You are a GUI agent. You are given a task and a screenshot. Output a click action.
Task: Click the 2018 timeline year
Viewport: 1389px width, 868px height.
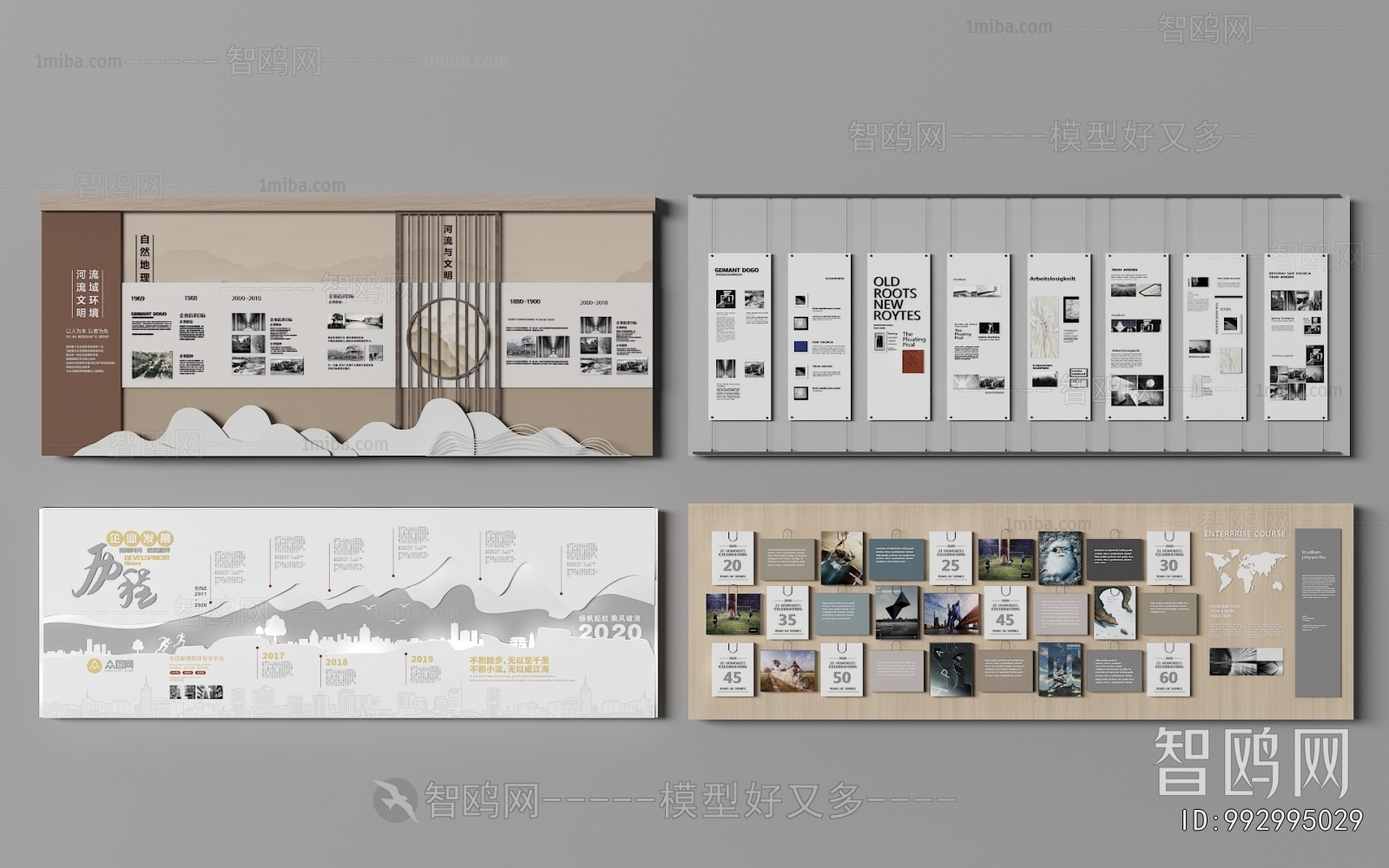336,661
